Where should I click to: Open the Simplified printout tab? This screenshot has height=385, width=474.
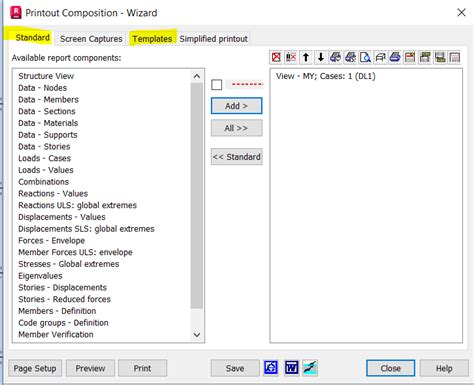(x=214, y=39)
